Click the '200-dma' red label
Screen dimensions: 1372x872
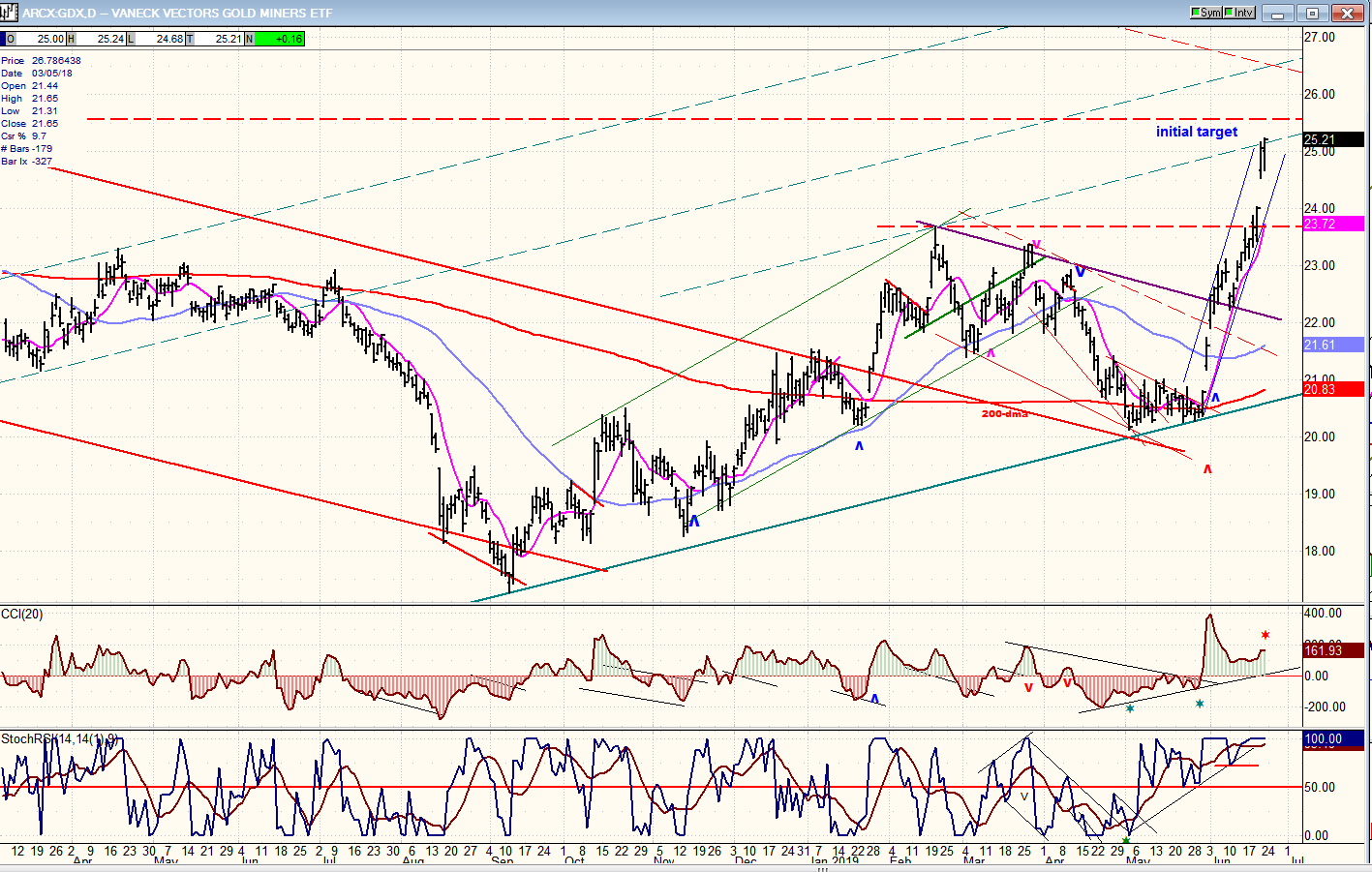tap(1004, 414)
